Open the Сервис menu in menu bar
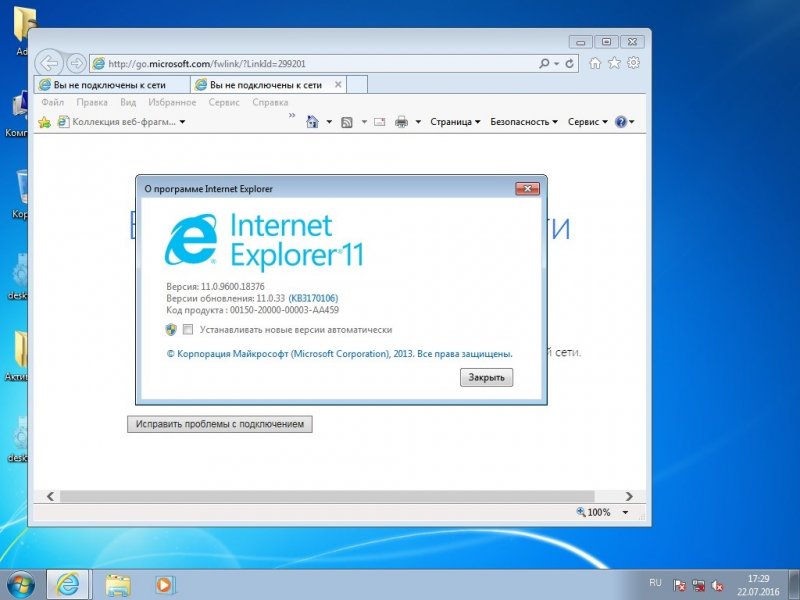The height and width of the screenshot is (600, 800). (x=224, y=102)
